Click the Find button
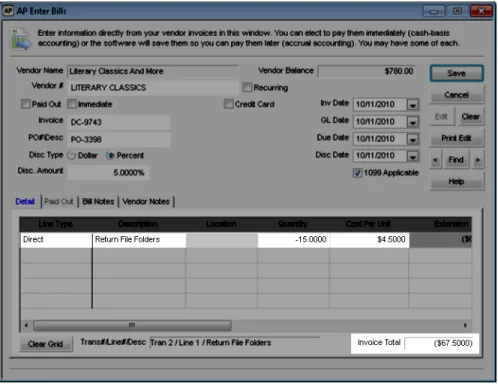The height and width of the screenshot is (384, 498). click(456, 160)
